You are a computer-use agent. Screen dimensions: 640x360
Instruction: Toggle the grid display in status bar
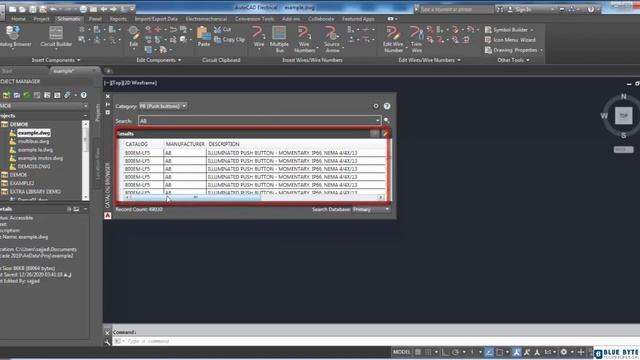point(418,352)
